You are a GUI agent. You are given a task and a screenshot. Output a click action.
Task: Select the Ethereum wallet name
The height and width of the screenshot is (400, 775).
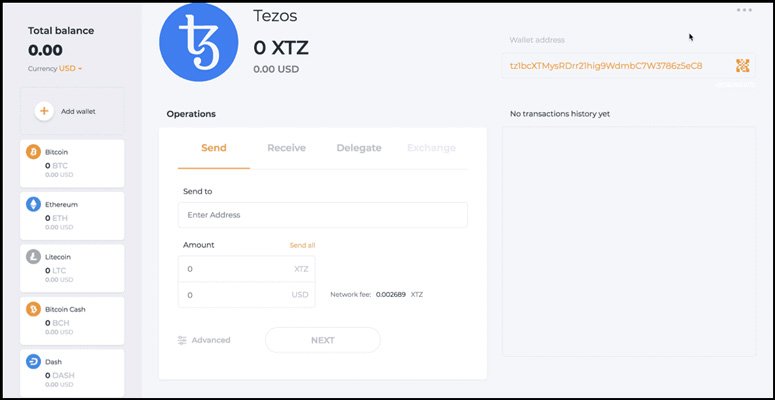coord(61,204)
